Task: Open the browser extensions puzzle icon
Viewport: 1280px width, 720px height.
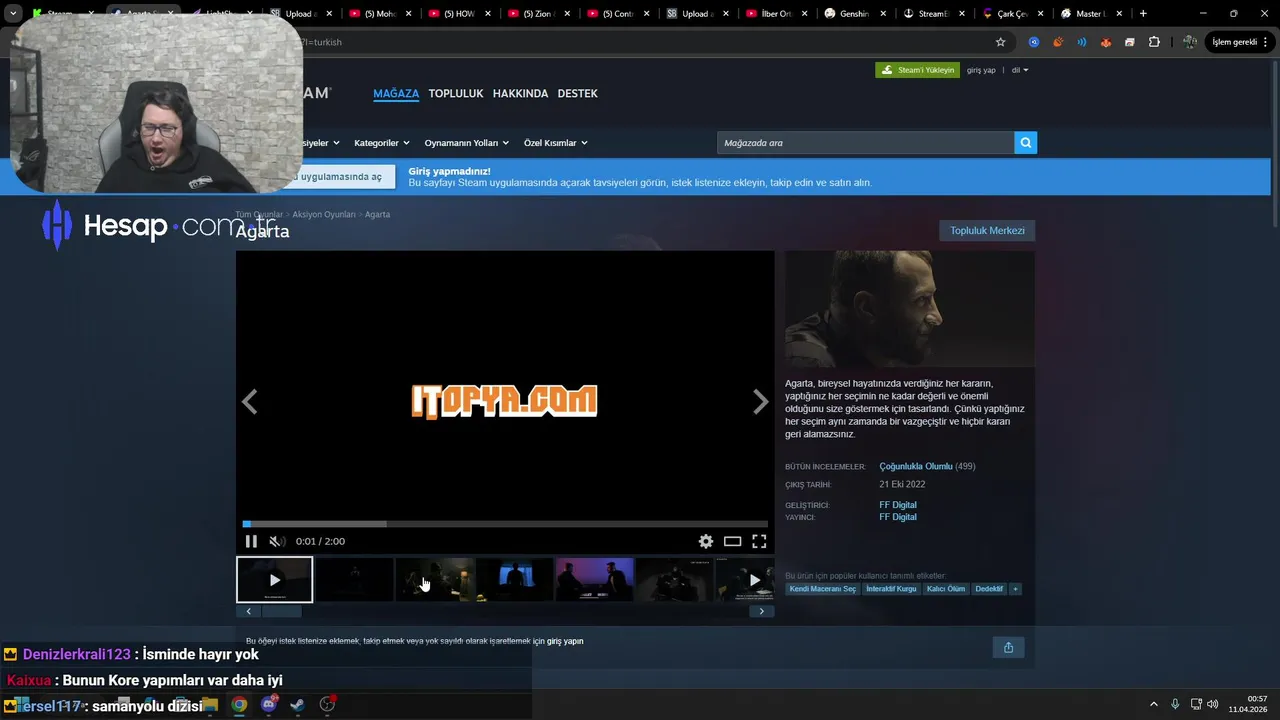Action: point(1154,42)
